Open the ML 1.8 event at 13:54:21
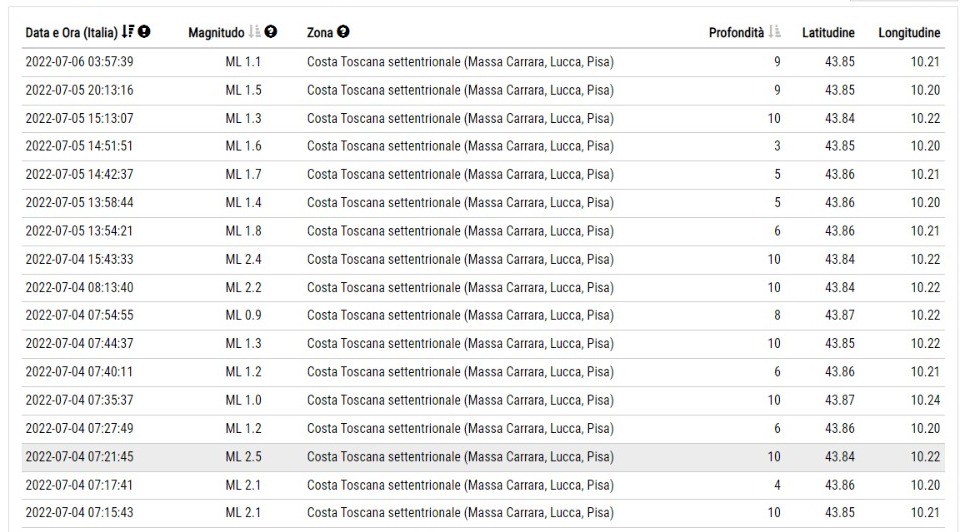967x532 pixels. pos(483,231)
